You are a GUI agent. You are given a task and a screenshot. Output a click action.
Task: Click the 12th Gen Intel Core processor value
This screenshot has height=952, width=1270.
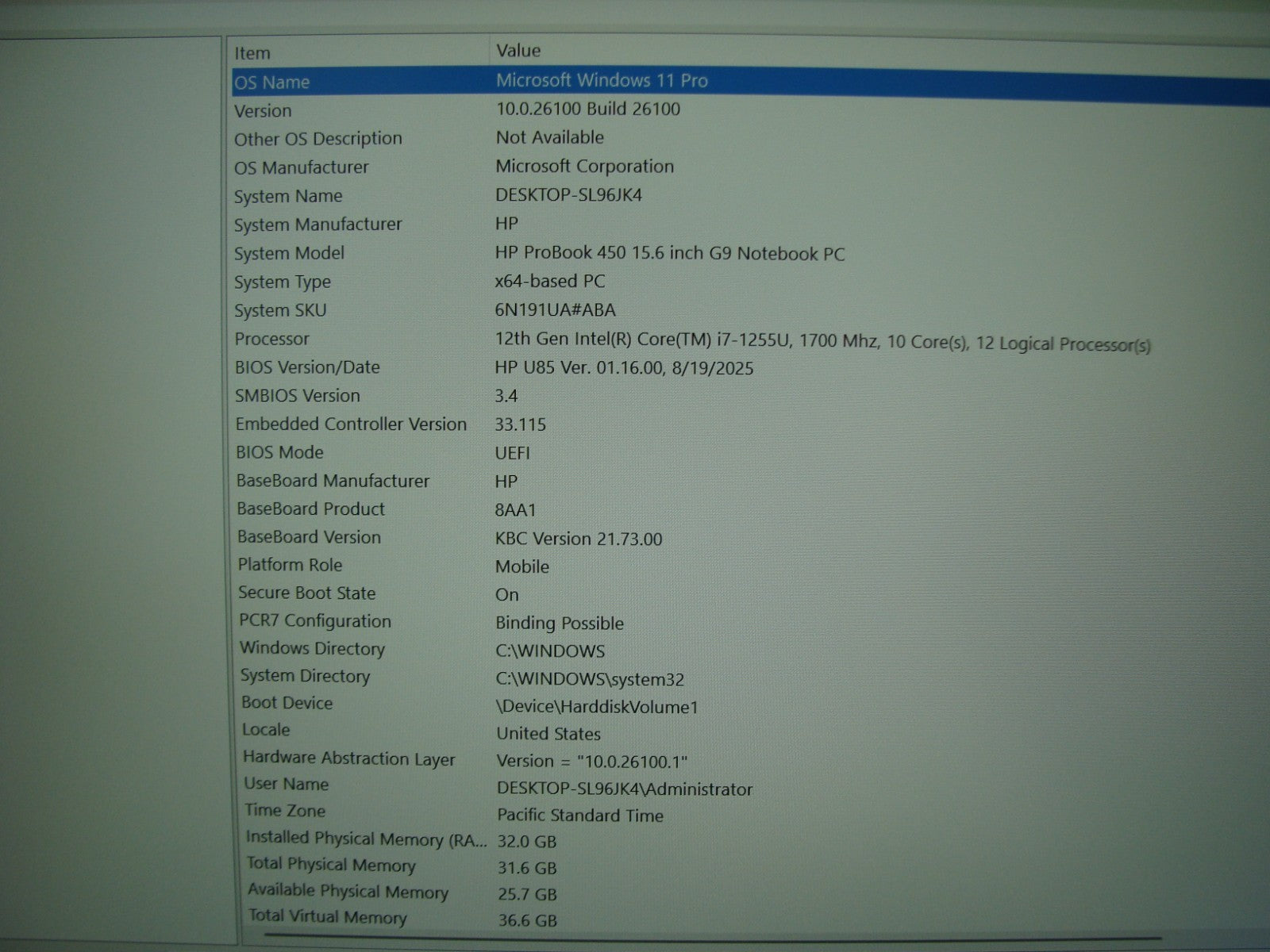click(822, 343)
